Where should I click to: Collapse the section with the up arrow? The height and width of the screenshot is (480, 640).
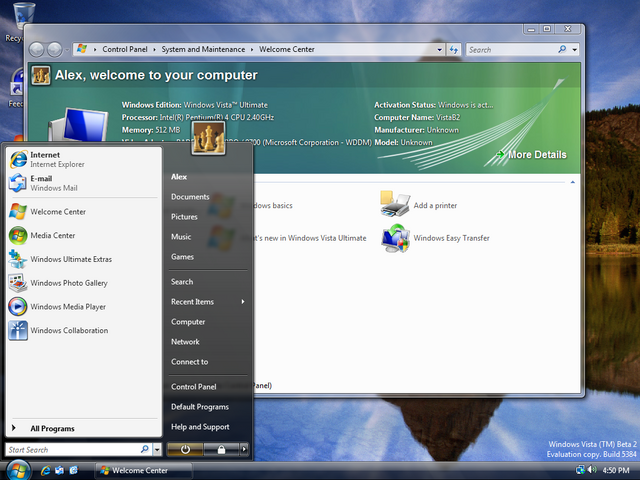[x=573, y=182]
